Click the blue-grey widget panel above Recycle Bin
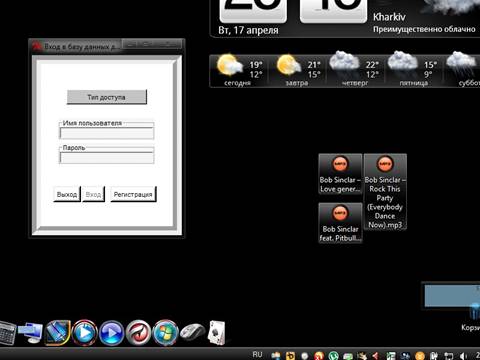The image size is (480, 360). pyautogui.click(x=452, y=295)
